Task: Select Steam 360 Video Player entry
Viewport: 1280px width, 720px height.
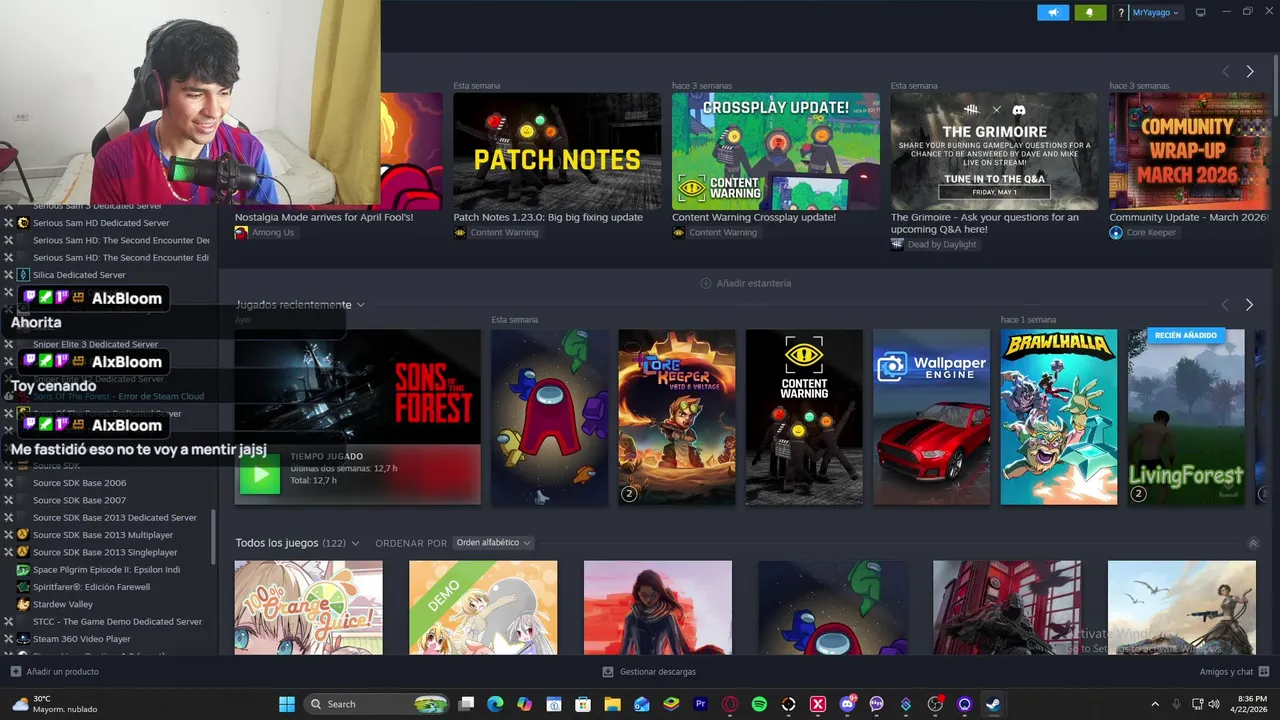Action: (x=82, y=638)
